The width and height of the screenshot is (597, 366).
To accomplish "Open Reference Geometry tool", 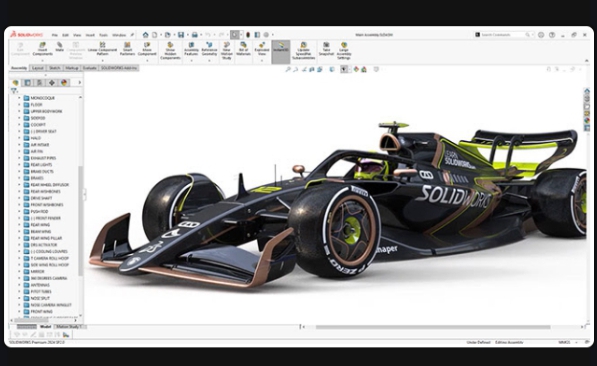I will pos(209,49).
